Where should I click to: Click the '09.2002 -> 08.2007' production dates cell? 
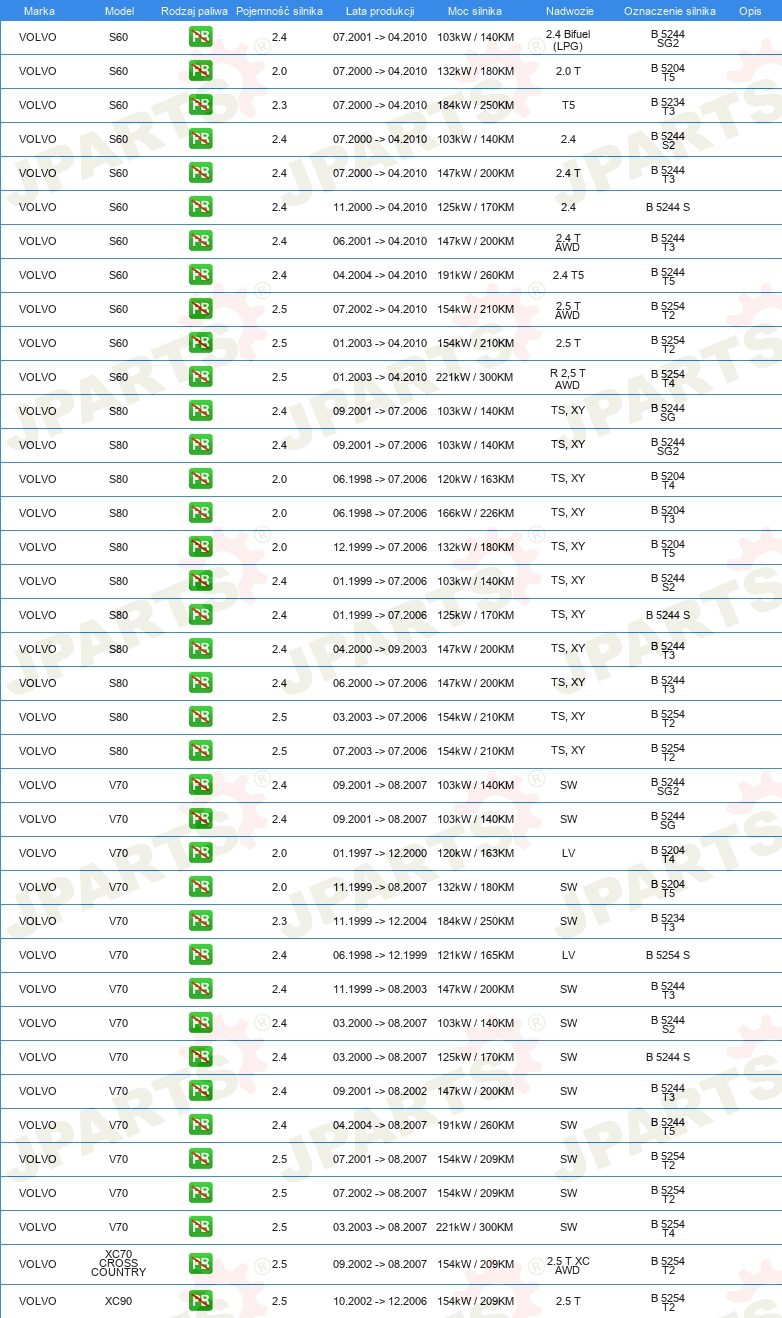(x=380, y=1265)
